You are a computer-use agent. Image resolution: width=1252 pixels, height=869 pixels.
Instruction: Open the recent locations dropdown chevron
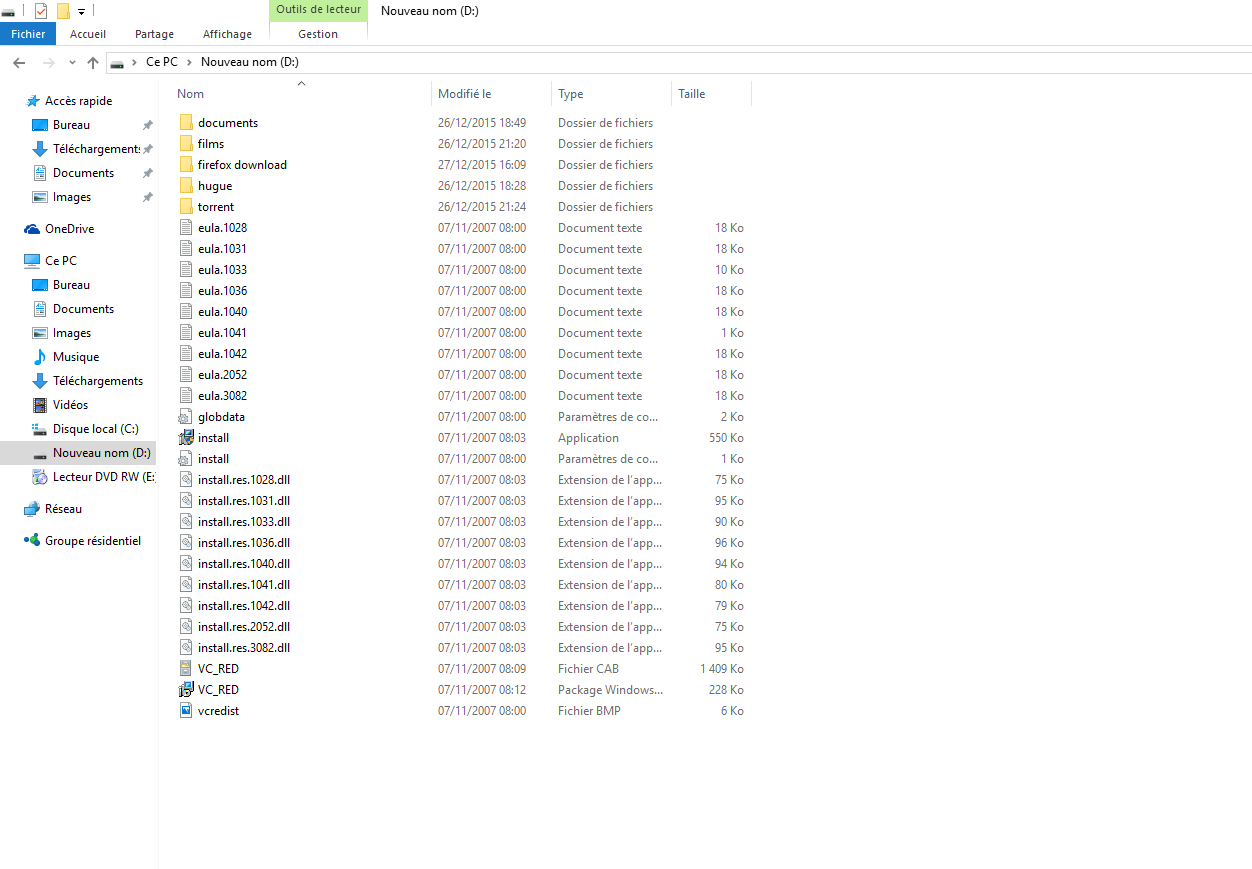(72, 62)
